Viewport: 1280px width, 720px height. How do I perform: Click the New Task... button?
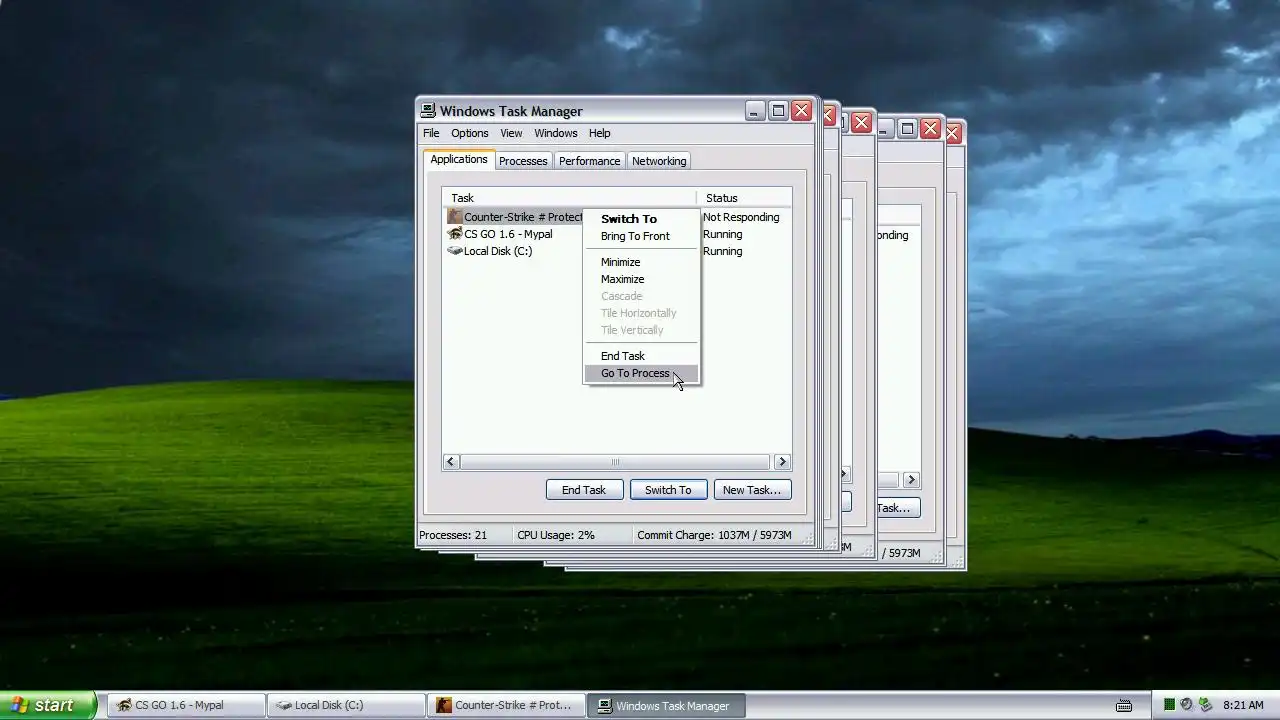[x=752, y=490]
